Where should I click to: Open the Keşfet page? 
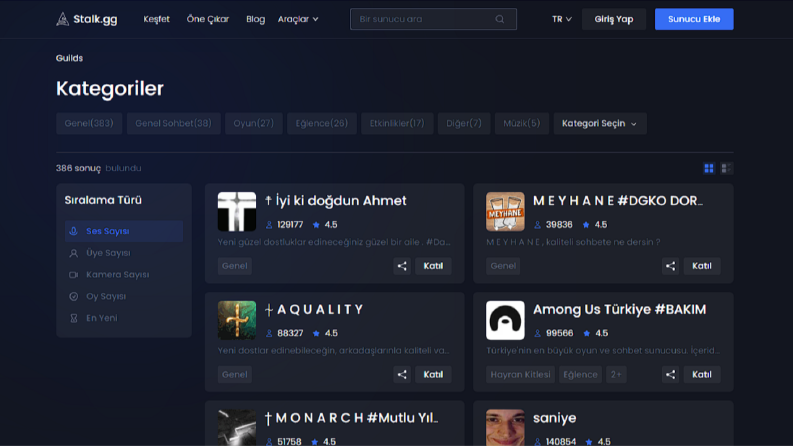tap(156, 19)
